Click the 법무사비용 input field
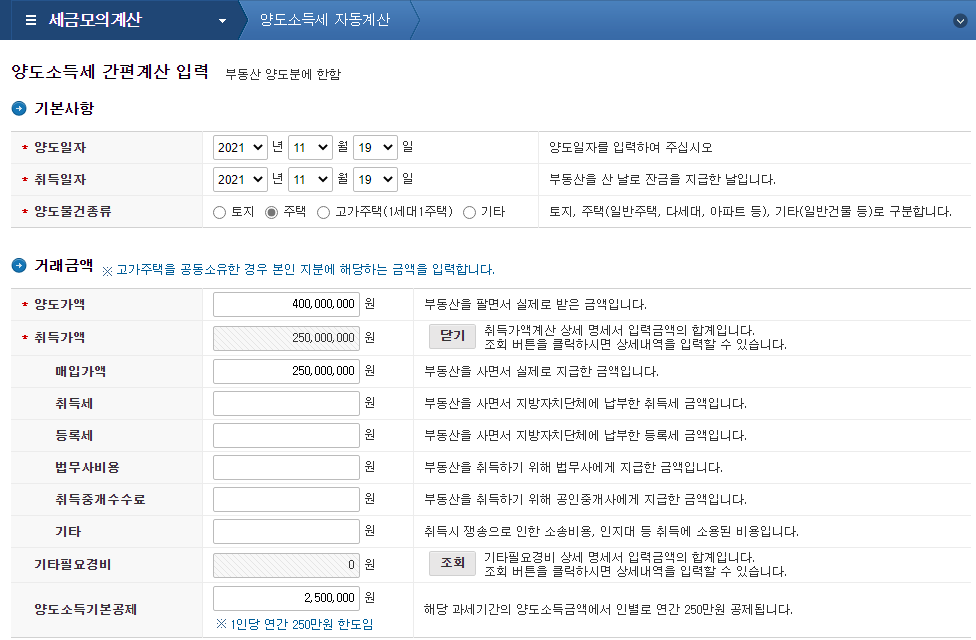Screen dimensions: 976x640 (286, 468)
